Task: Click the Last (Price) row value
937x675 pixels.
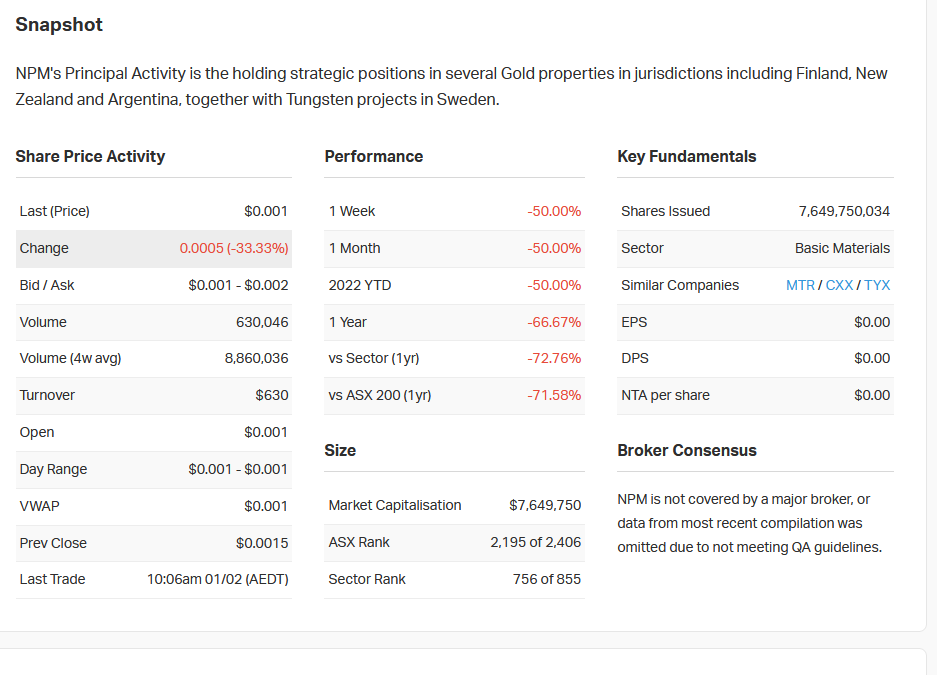Action: 266,211
